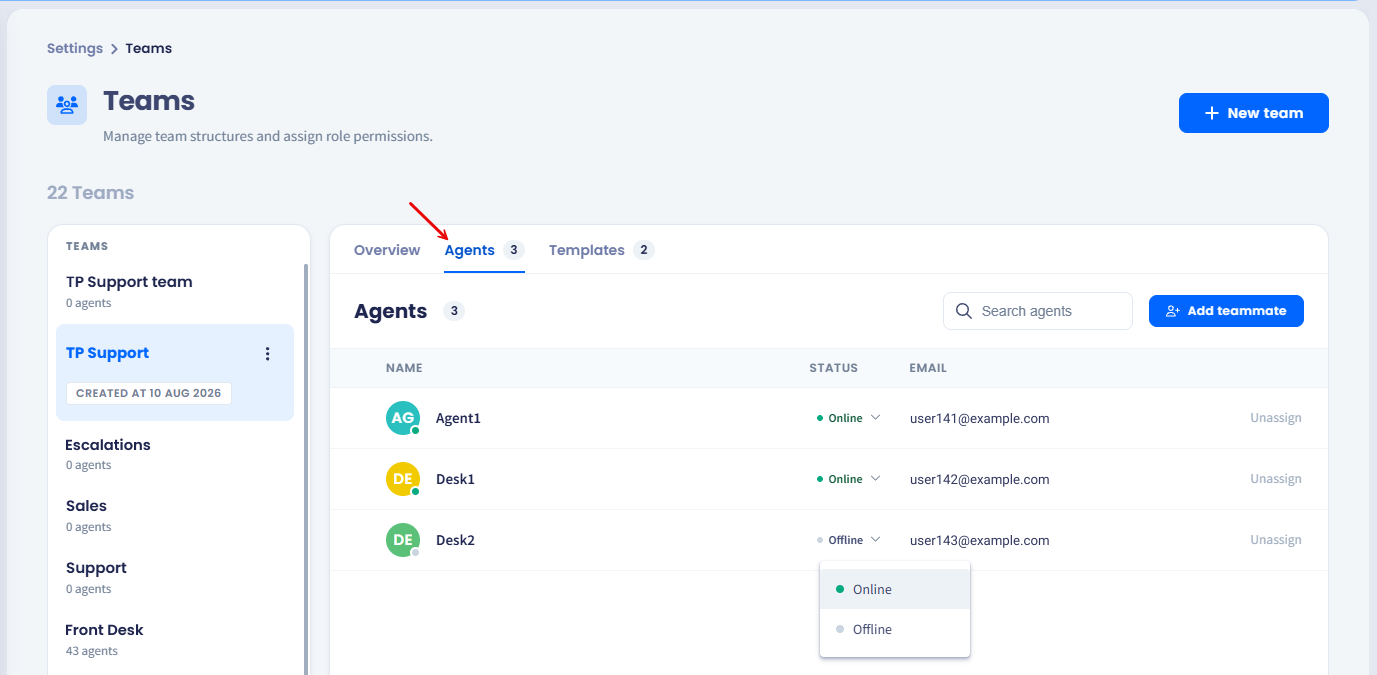Click the AG avatar for Agent1
This screenshot has width=1377, height=675.
point(403,418)
